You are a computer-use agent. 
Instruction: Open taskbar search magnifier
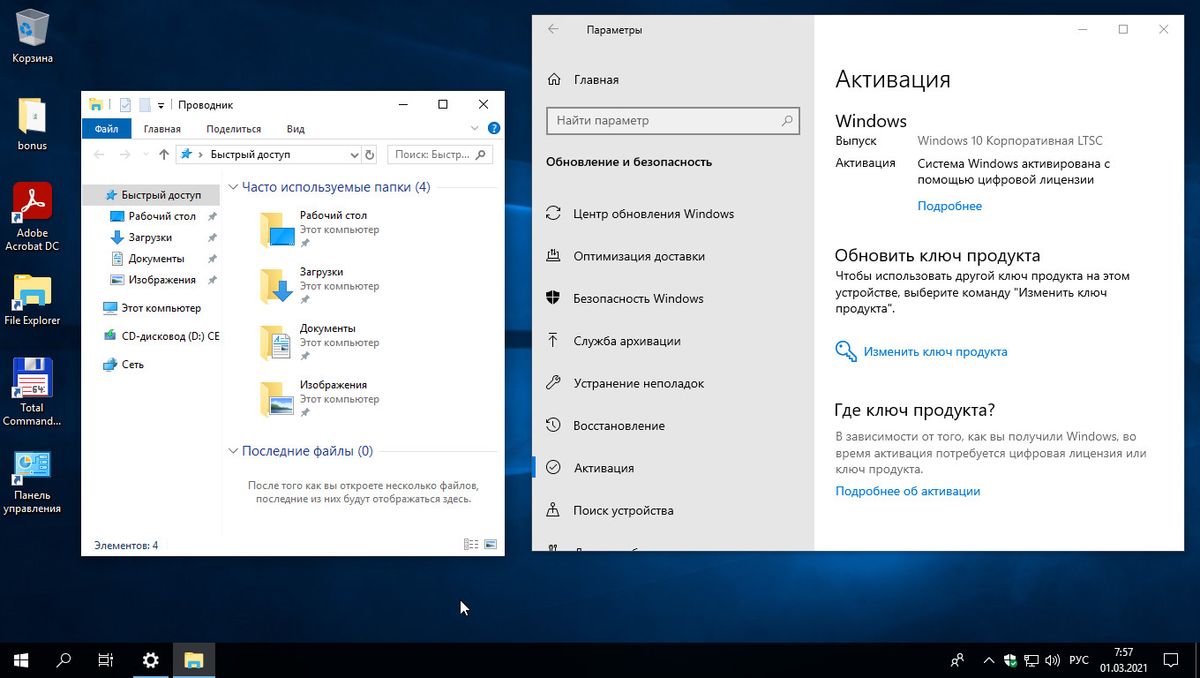pyautogui.click(x=64, y=660)
